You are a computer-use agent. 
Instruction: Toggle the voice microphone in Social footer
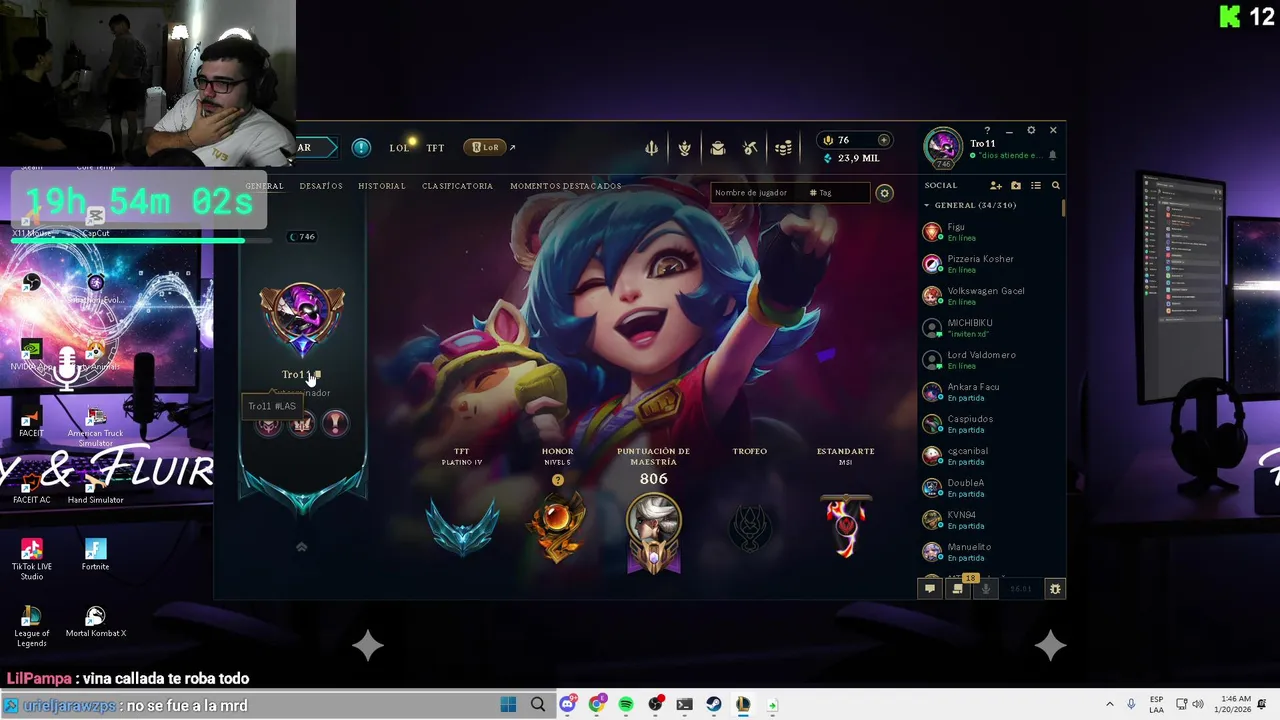coord(985,589)
